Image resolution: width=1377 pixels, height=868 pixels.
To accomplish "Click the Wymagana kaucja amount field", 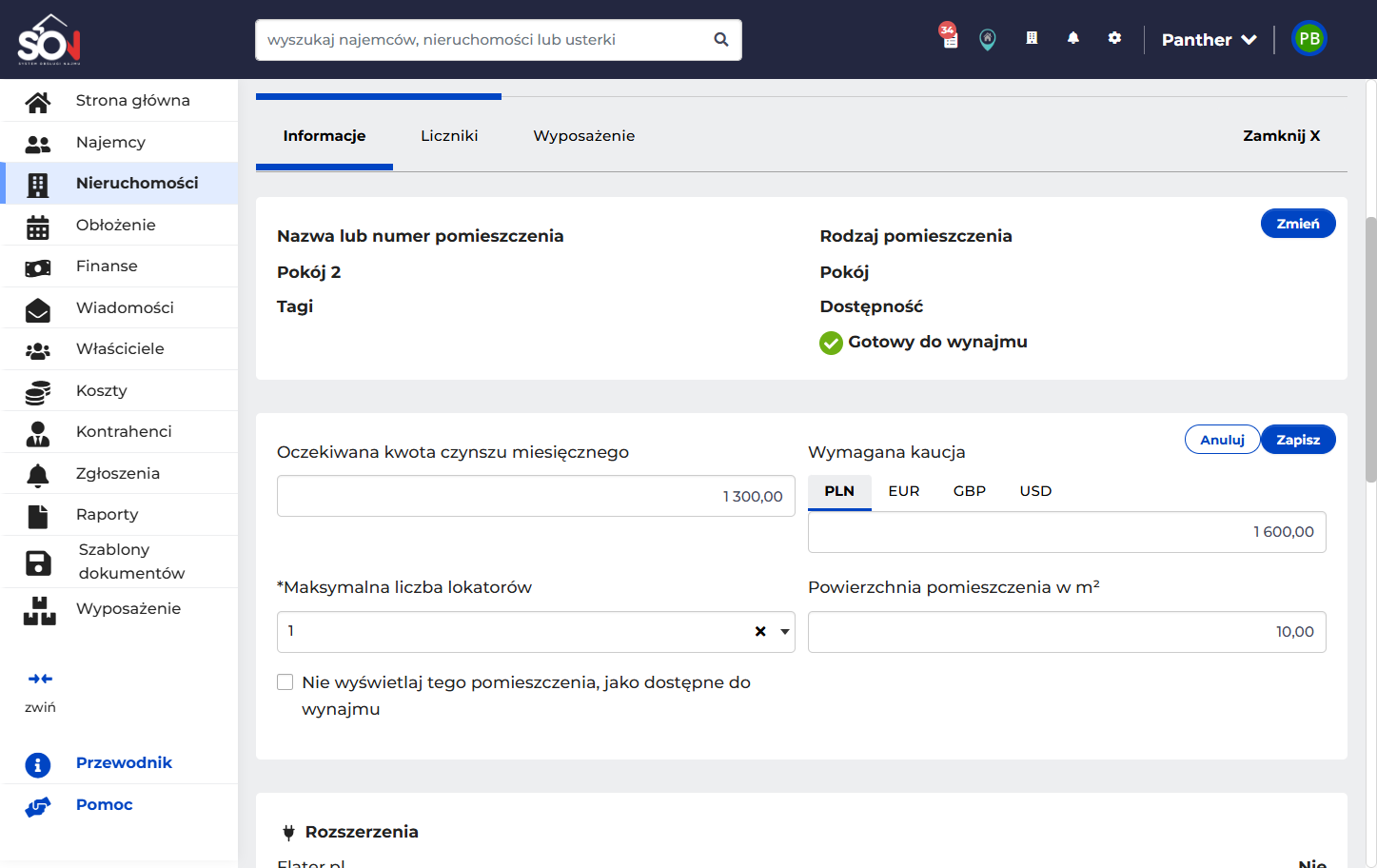I will coord(1067,532).
